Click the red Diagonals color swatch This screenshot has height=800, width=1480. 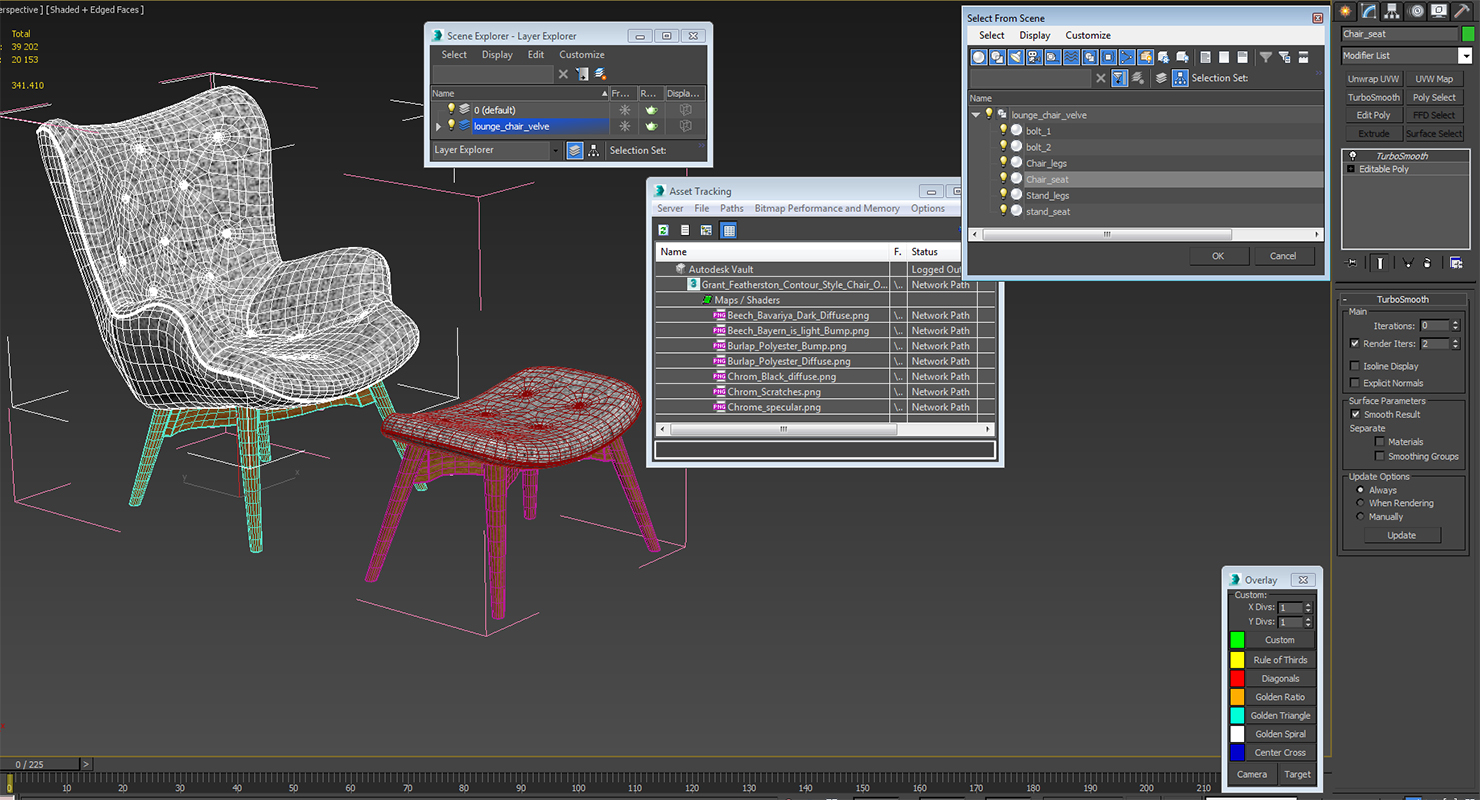[1237, 678]
